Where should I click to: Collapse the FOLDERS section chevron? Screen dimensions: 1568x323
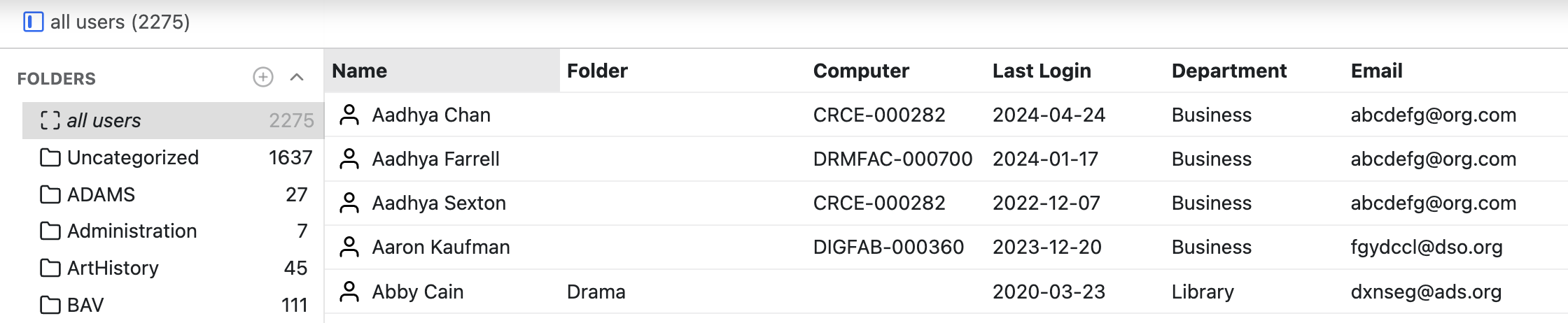coord(297,77)
